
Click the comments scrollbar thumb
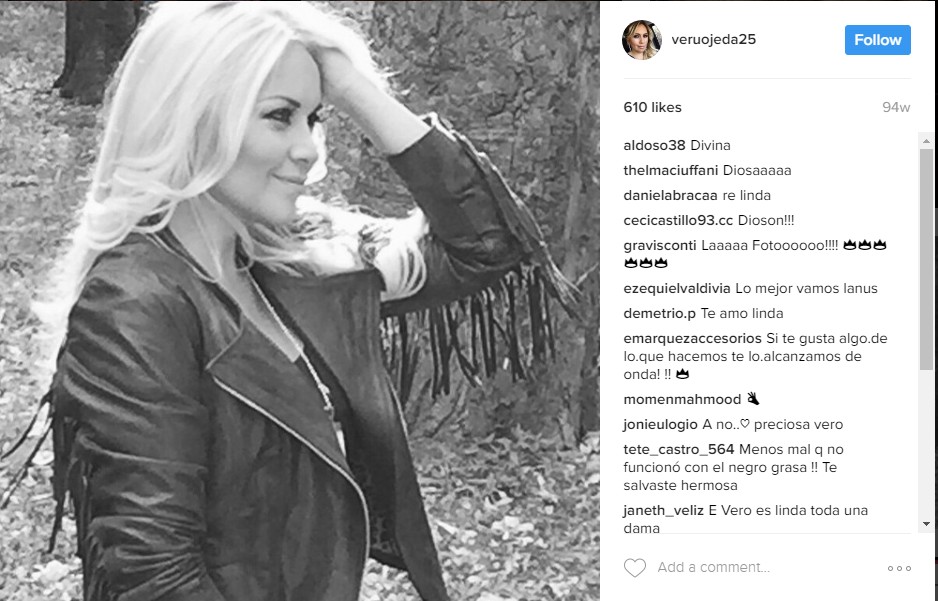coord(927,259)
